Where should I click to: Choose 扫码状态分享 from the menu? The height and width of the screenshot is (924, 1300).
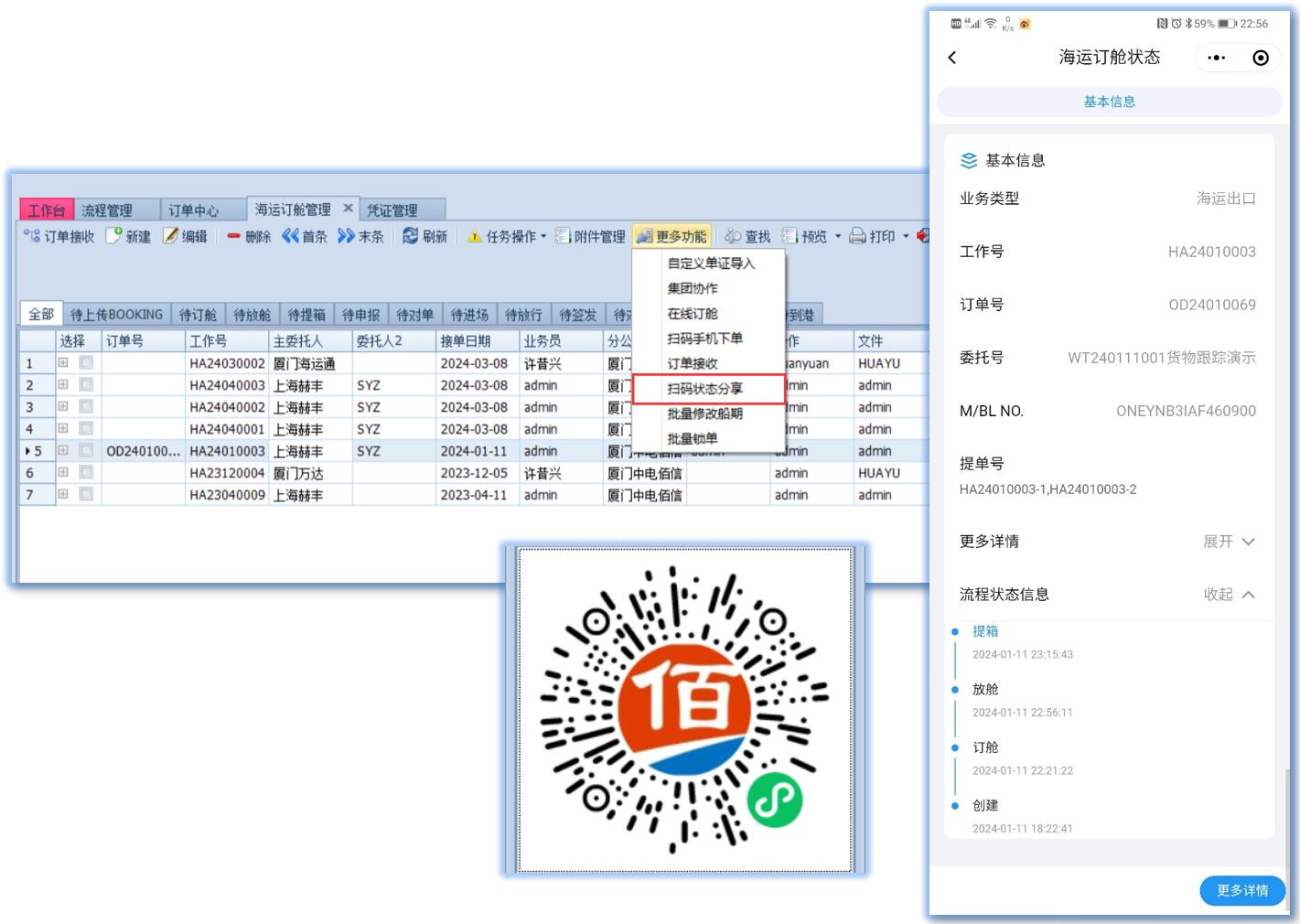(x=705, y=389)
